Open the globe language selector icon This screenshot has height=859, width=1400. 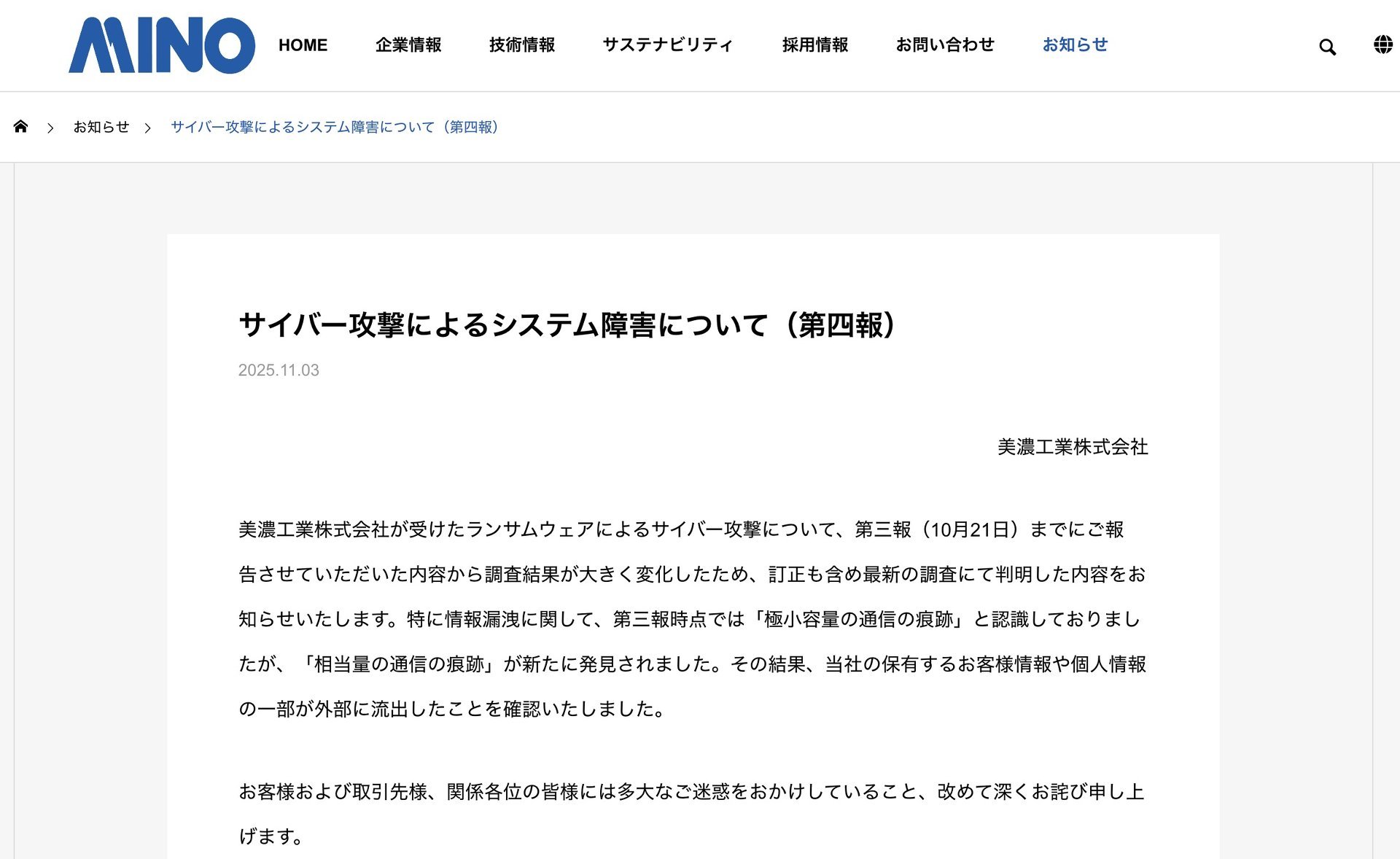click(1382, 45)
